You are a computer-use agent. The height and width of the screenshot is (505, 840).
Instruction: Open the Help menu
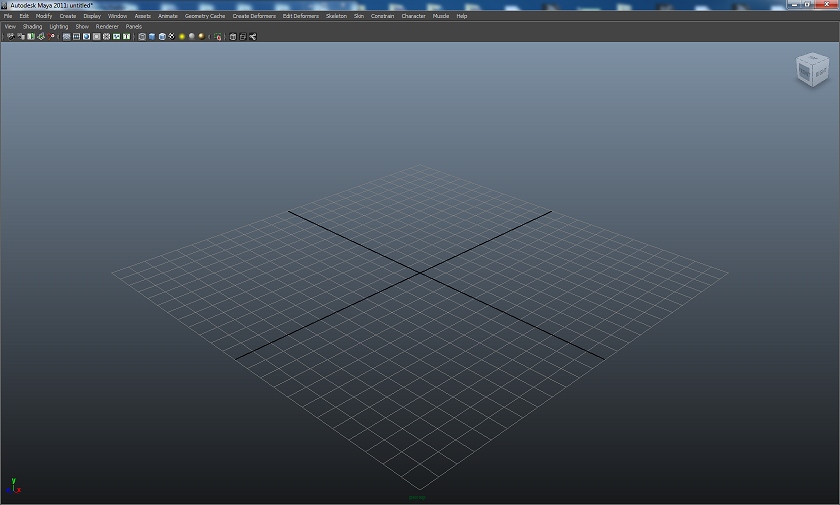(x=462, y=16)
